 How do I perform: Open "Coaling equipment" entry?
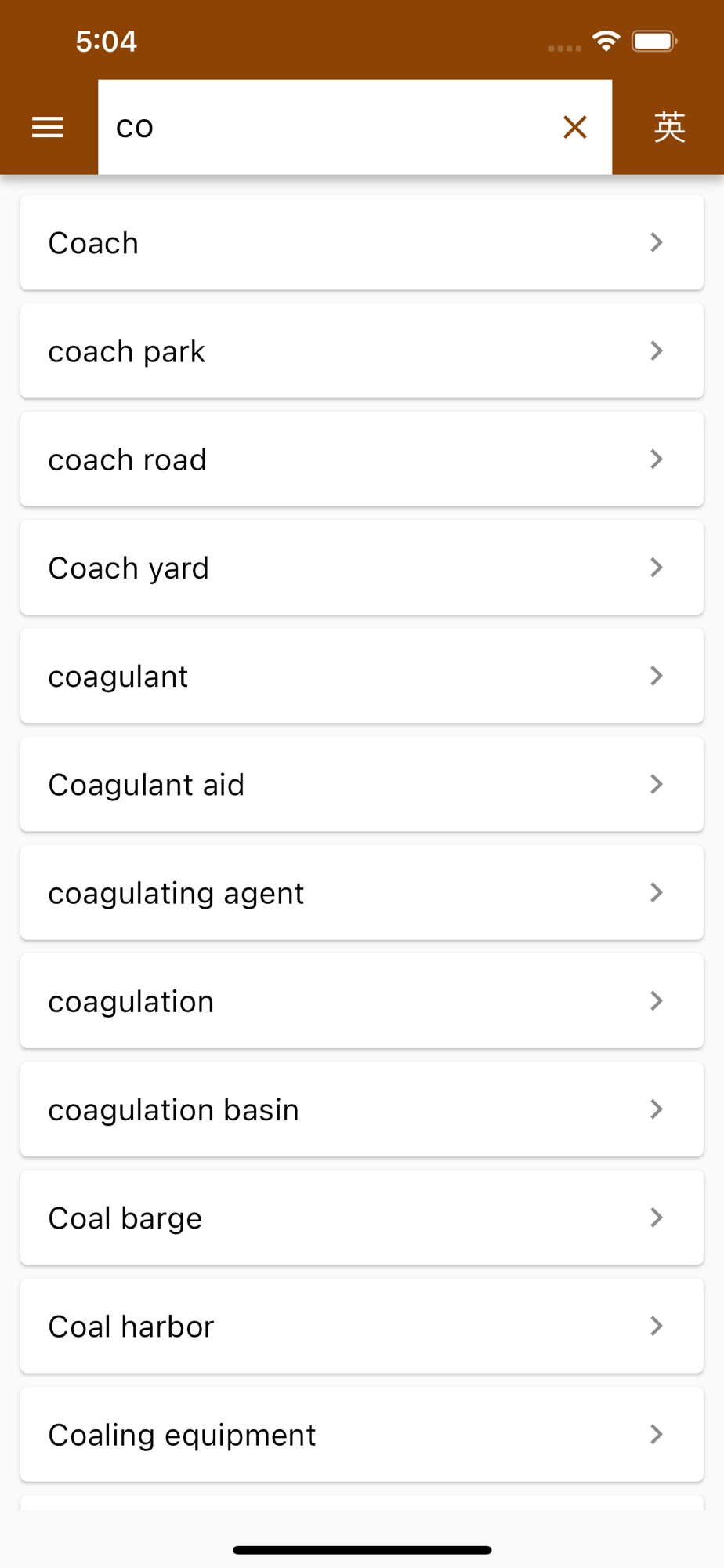(361, 1434)
